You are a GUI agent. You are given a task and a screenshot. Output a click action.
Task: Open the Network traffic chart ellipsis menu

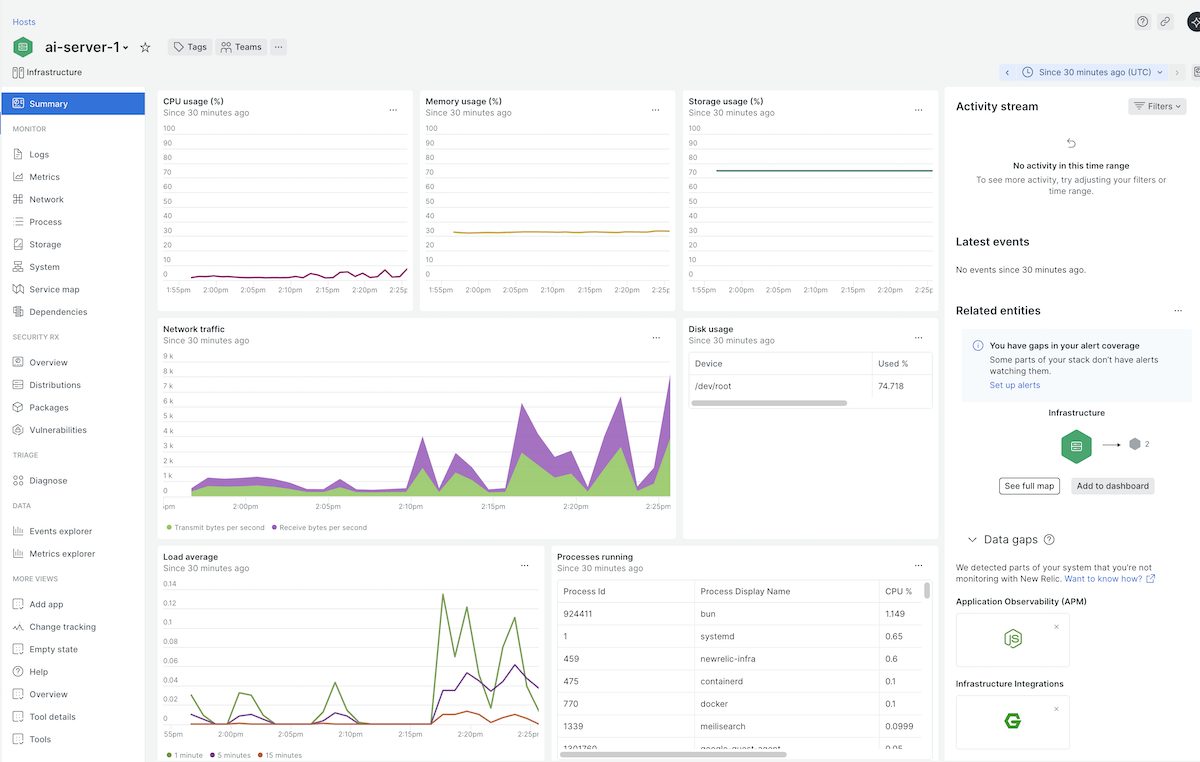(x=656, y=338)
